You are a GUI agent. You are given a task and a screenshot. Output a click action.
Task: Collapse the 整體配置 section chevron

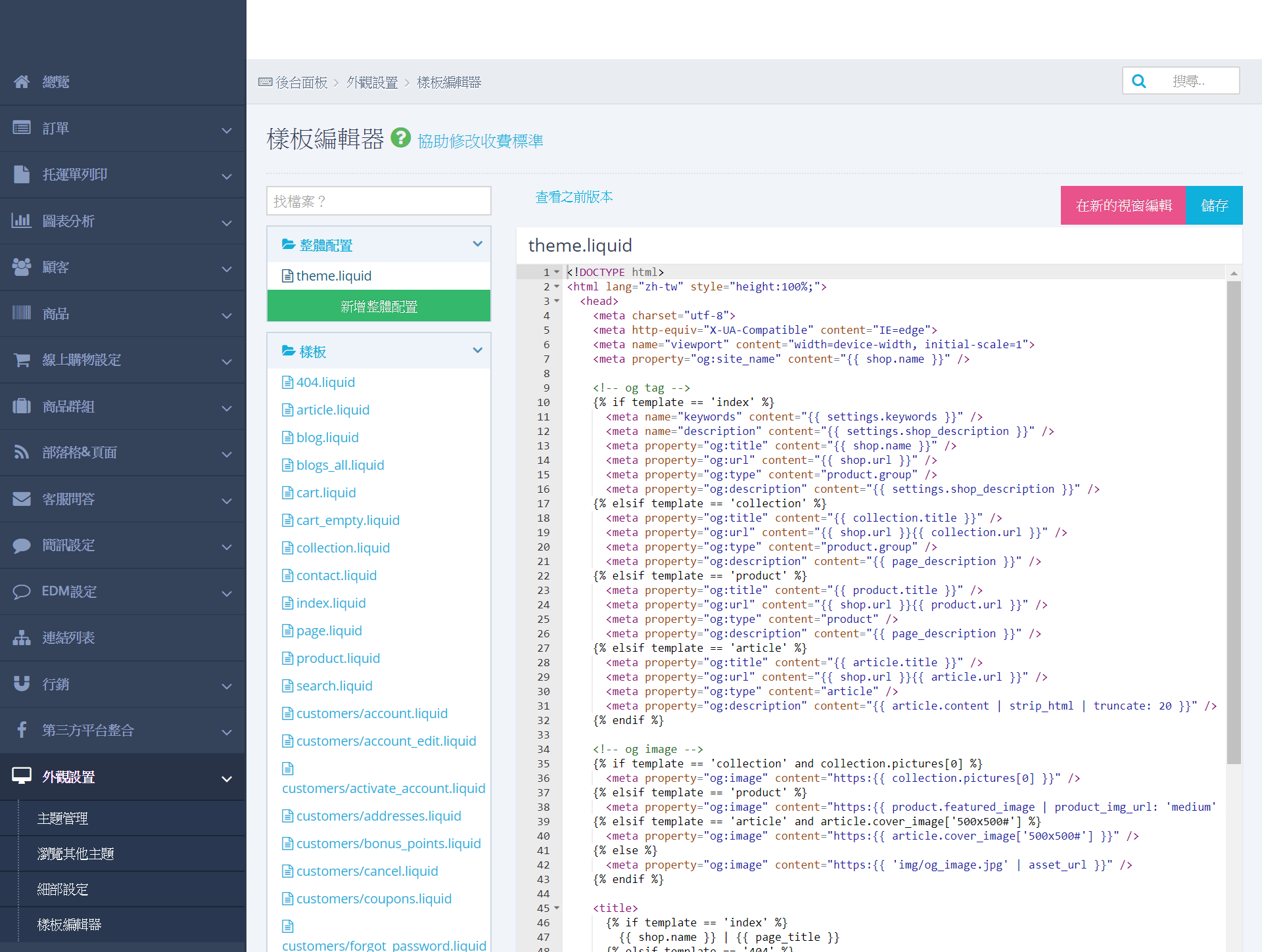(478, 244)
